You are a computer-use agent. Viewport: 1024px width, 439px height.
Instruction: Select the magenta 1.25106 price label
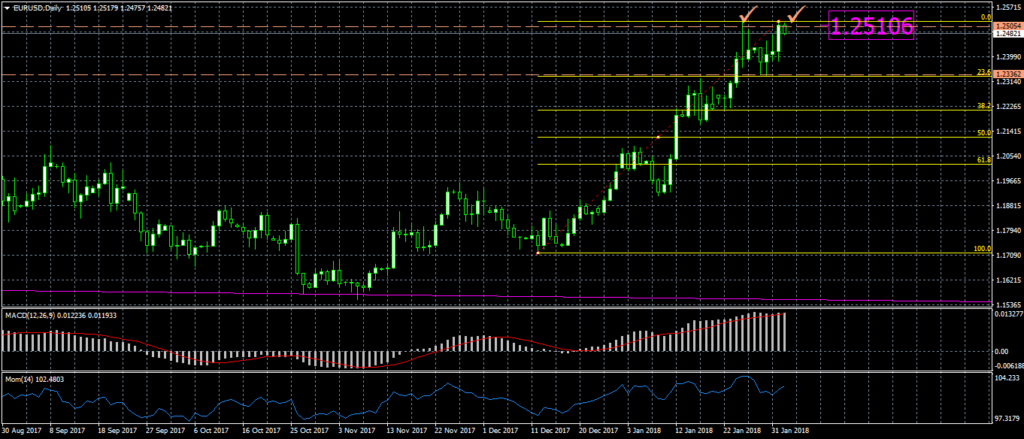coord(872,28)
